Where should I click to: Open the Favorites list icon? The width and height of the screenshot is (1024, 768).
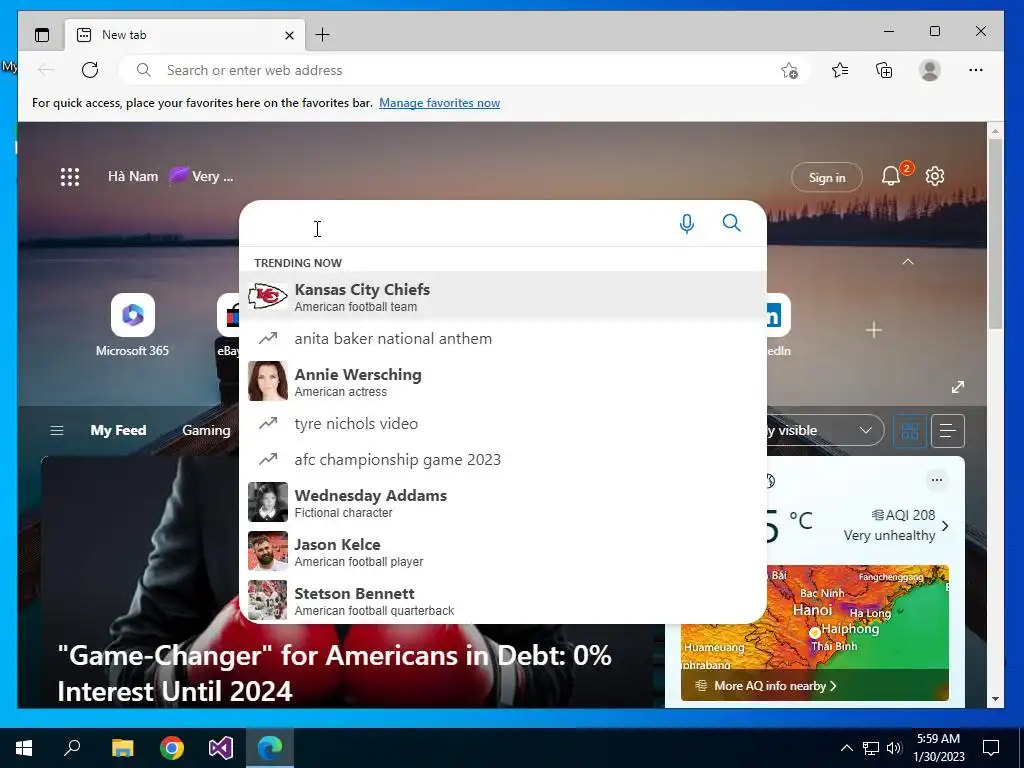pos(840,70)
